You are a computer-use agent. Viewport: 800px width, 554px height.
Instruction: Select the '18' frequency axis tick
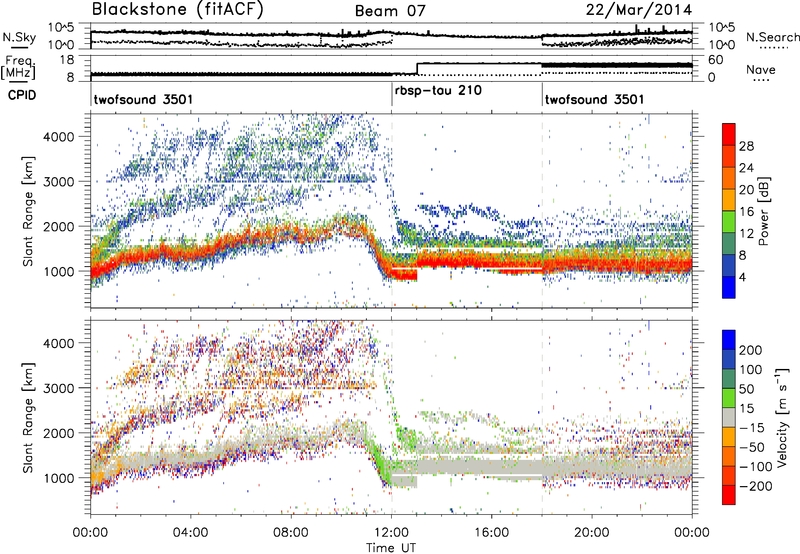click(x=67, y=60)
